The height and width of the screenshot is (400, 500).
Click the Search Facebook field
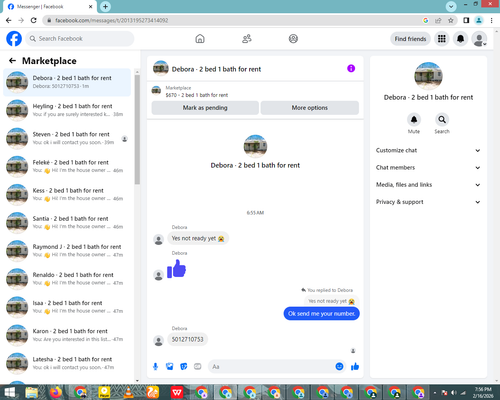(80, 39)
